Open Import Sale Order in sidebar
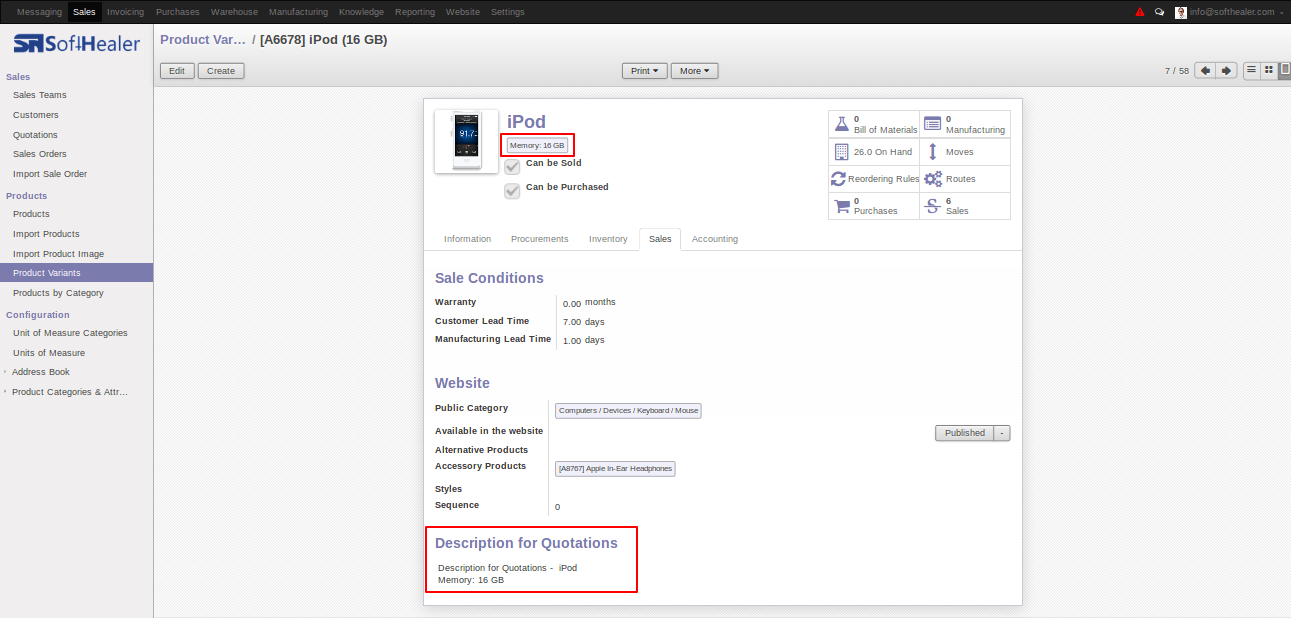1291x618 pixels. pos(50,174)
